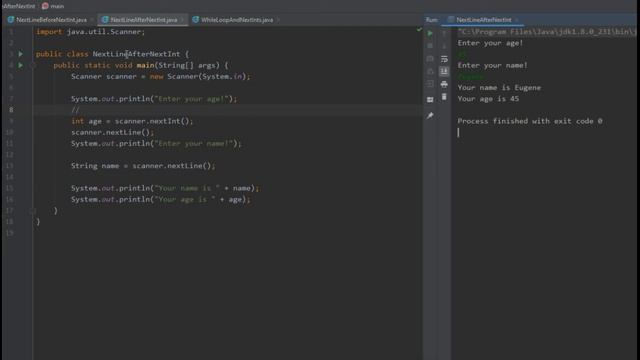Click the Stop process icon in Run panel

click(430, 46)
